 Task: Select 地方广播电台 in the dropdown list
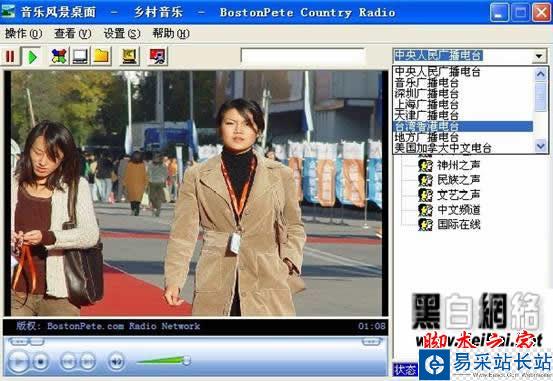pos(463,137)
